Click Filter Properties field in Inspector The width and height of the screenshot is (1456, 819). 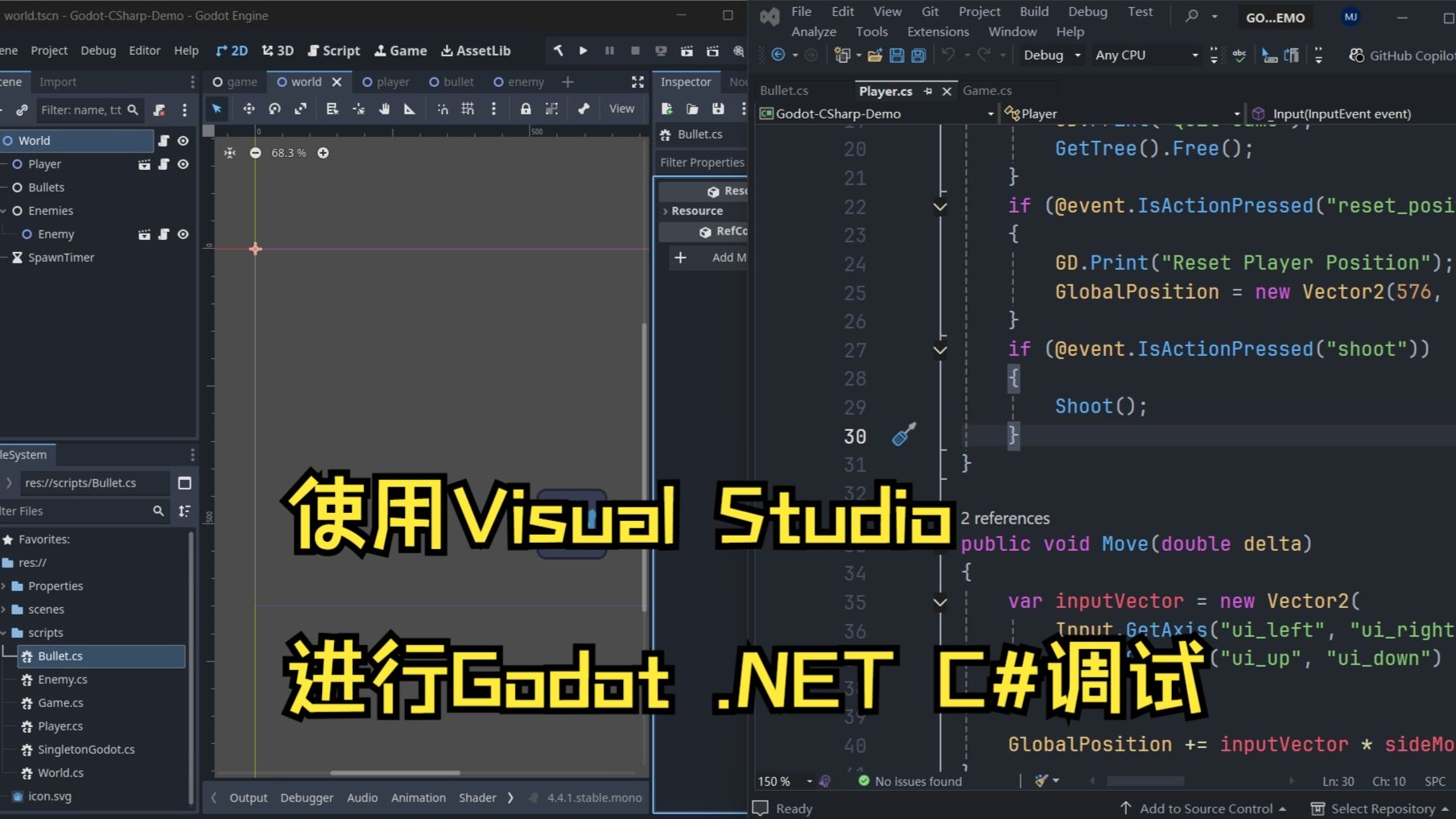point(702,163)
